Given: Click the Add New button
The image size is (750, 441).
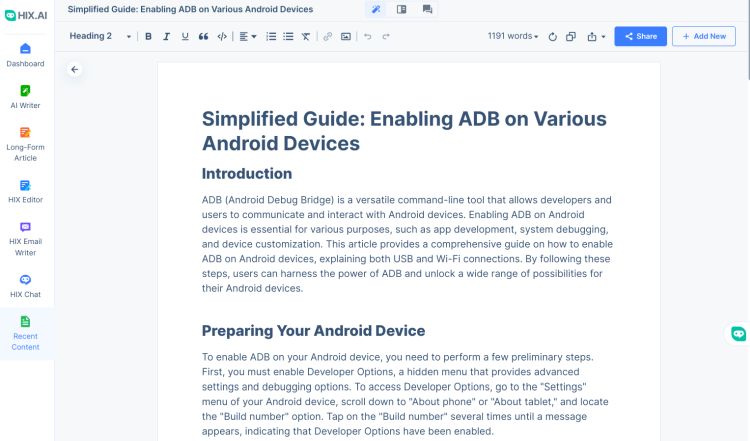Looking at the screenshot, I should 703,36.
